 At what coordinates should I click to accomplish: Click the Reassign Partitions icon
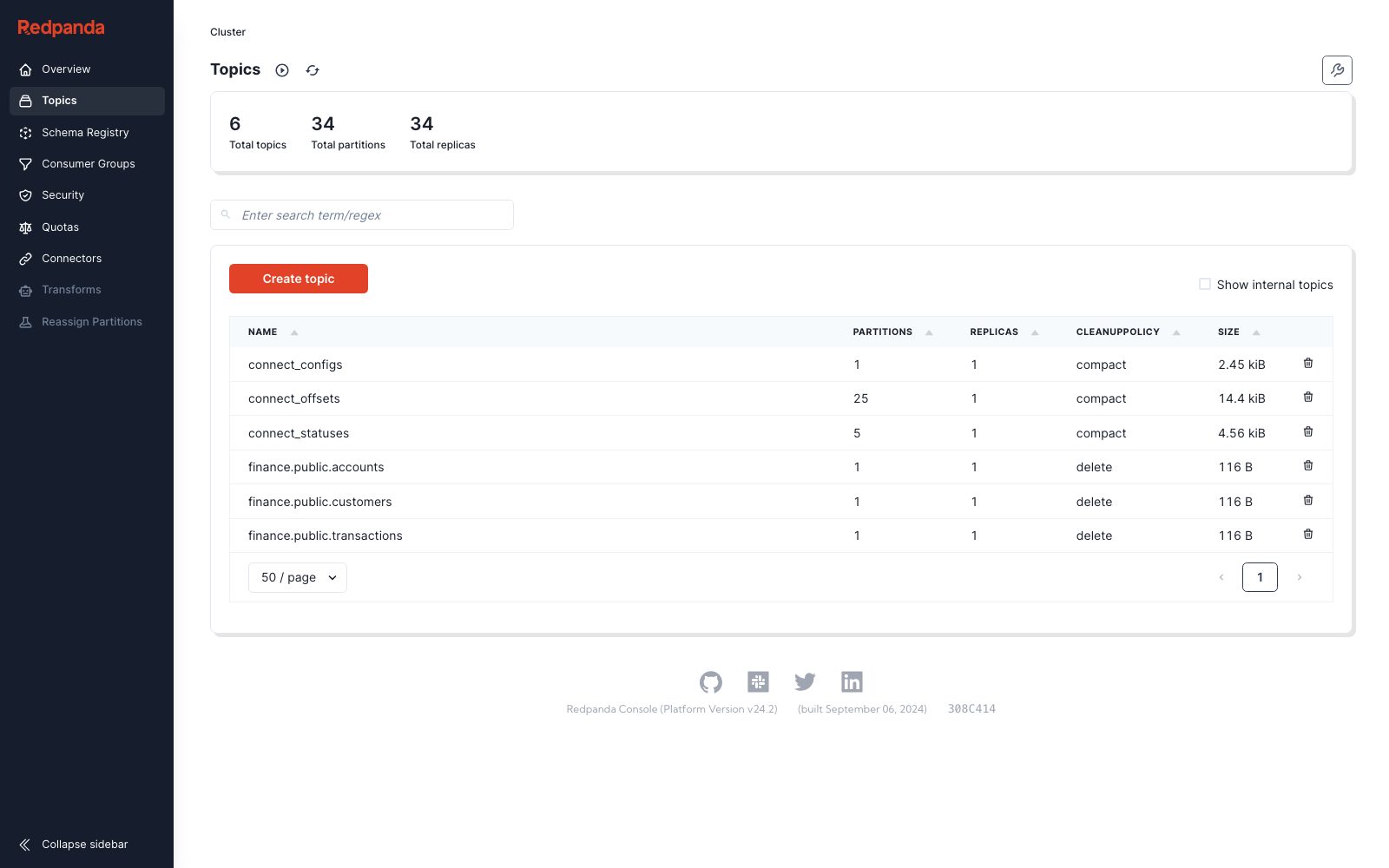(x=25, y=322)
